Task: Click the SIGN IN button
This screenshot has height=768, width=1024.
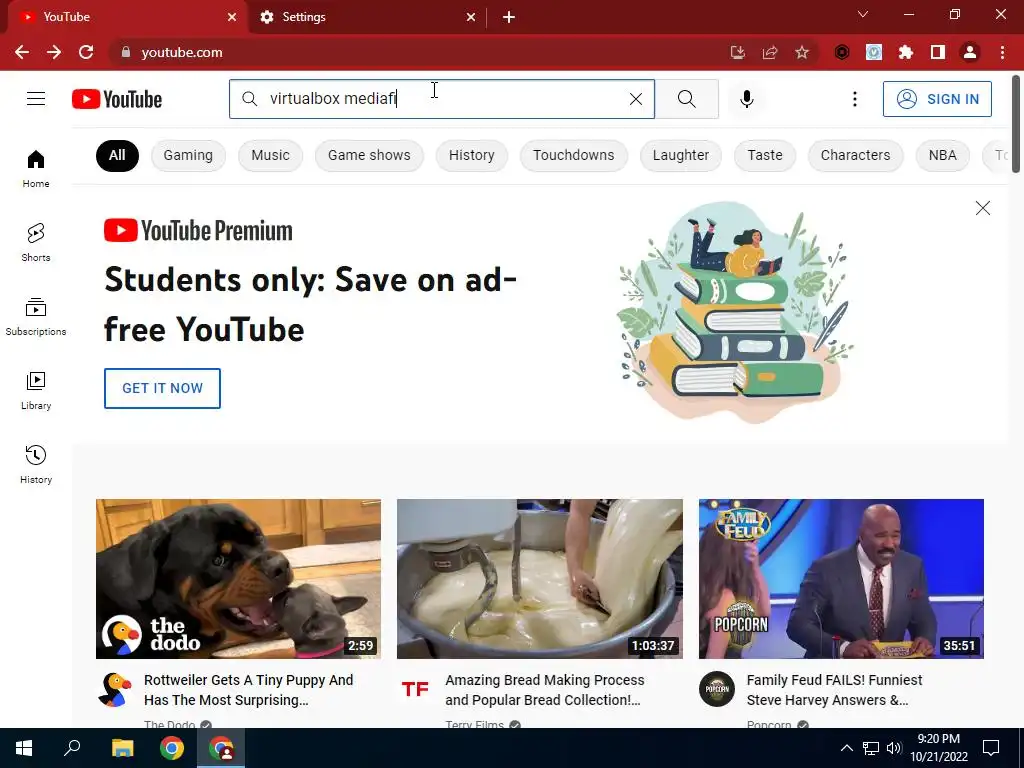Action: click(937, 99)
